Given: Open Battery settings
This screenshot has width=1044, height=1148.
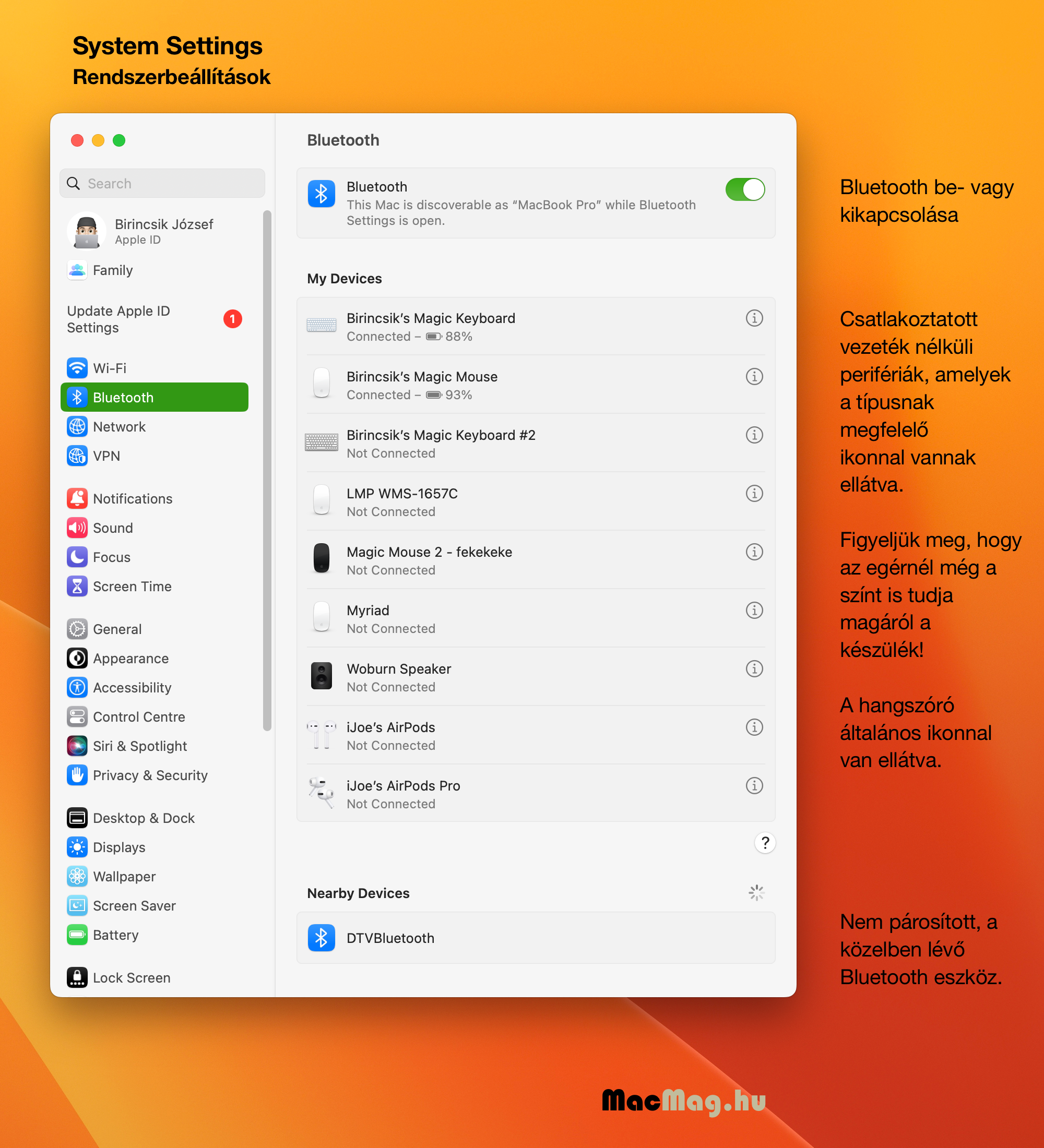Looking at the screenshot, I should point(154,935).
